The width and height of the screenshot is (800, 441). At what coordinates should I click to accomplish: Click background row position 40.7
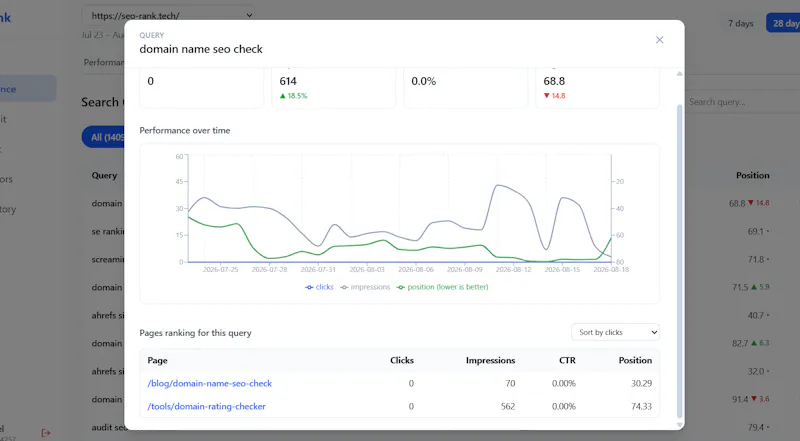(x=756, y=315)
